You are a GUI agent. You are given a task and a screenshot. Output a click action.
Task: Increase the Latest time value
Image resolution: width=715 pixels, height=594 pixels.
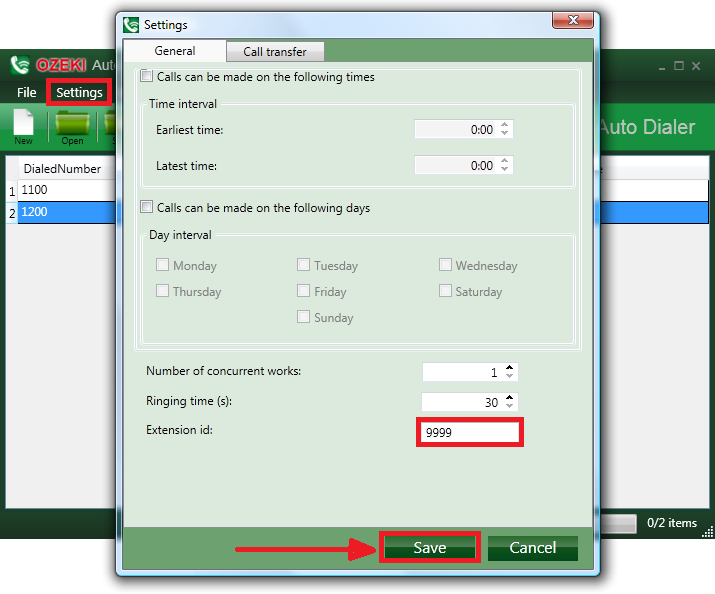click(504, 160)
